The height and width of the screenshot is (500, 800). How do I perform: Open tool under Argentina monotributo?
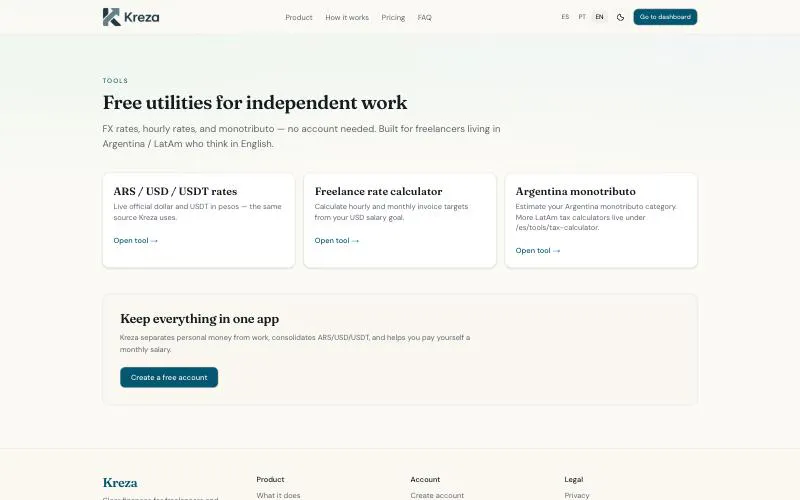coord(538,251)
